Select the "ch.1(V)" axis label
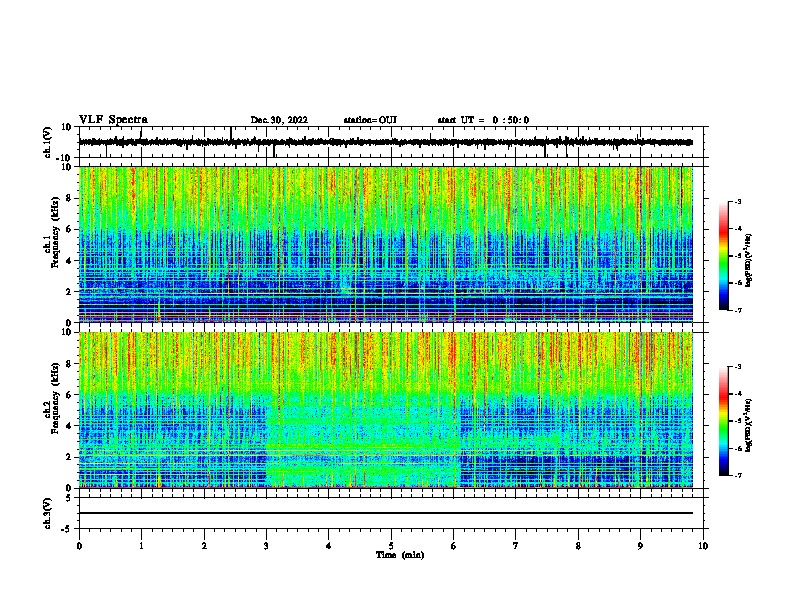The height and width of the screenshot is (612, 792). click(x=48, y=142)
